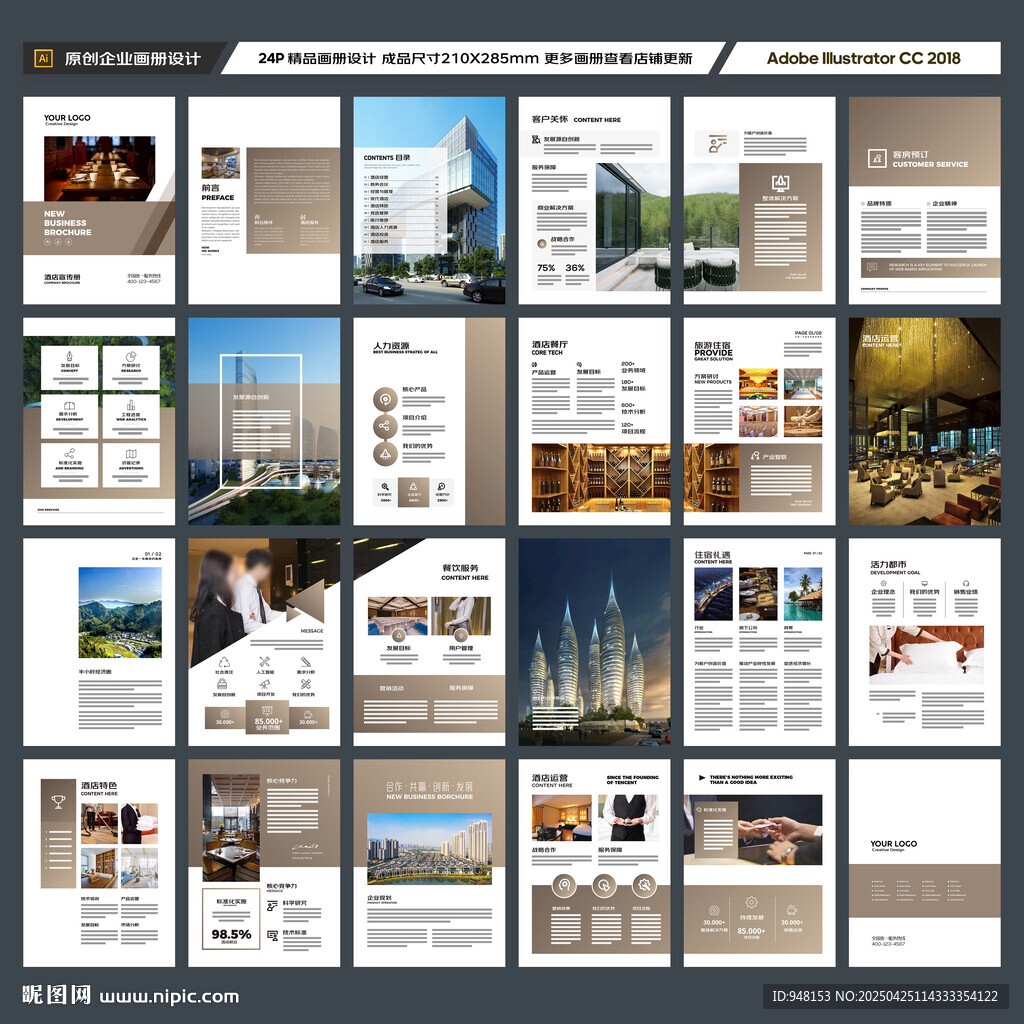Screen dimensions: 1024x1024
Task: Open the night skyscraper towers page thumbnail
Action: [594, 642]
